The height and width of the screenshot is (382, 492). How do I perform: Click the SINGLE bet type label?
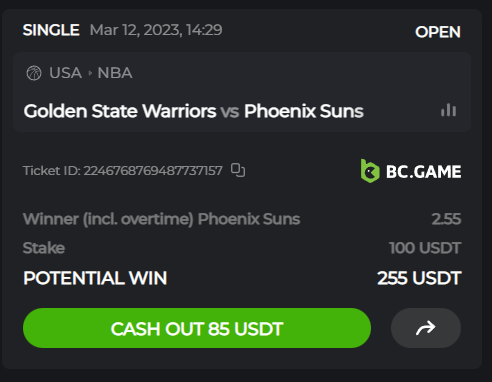[51, 30]
